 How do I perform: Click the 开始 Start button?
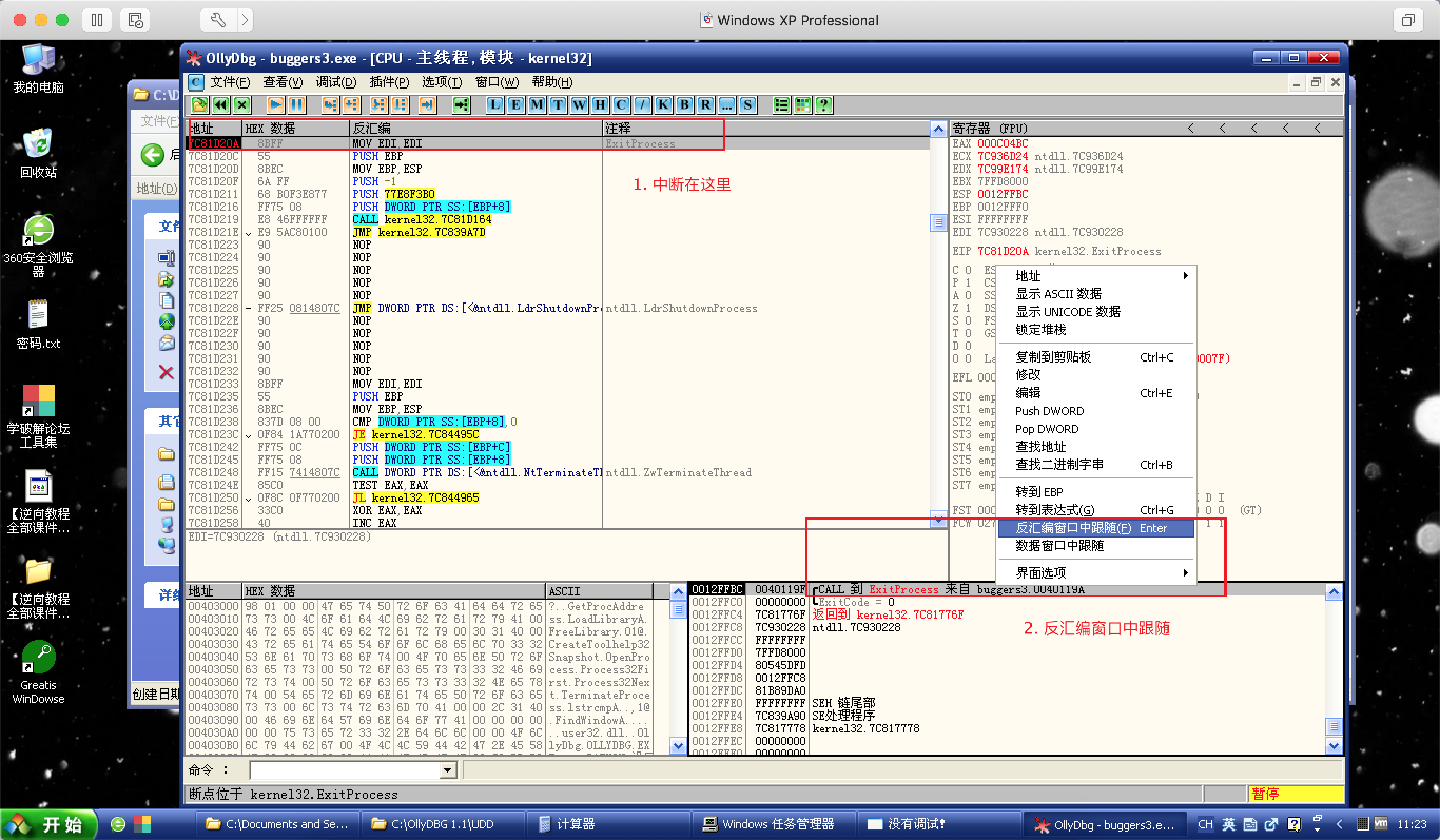49,825
